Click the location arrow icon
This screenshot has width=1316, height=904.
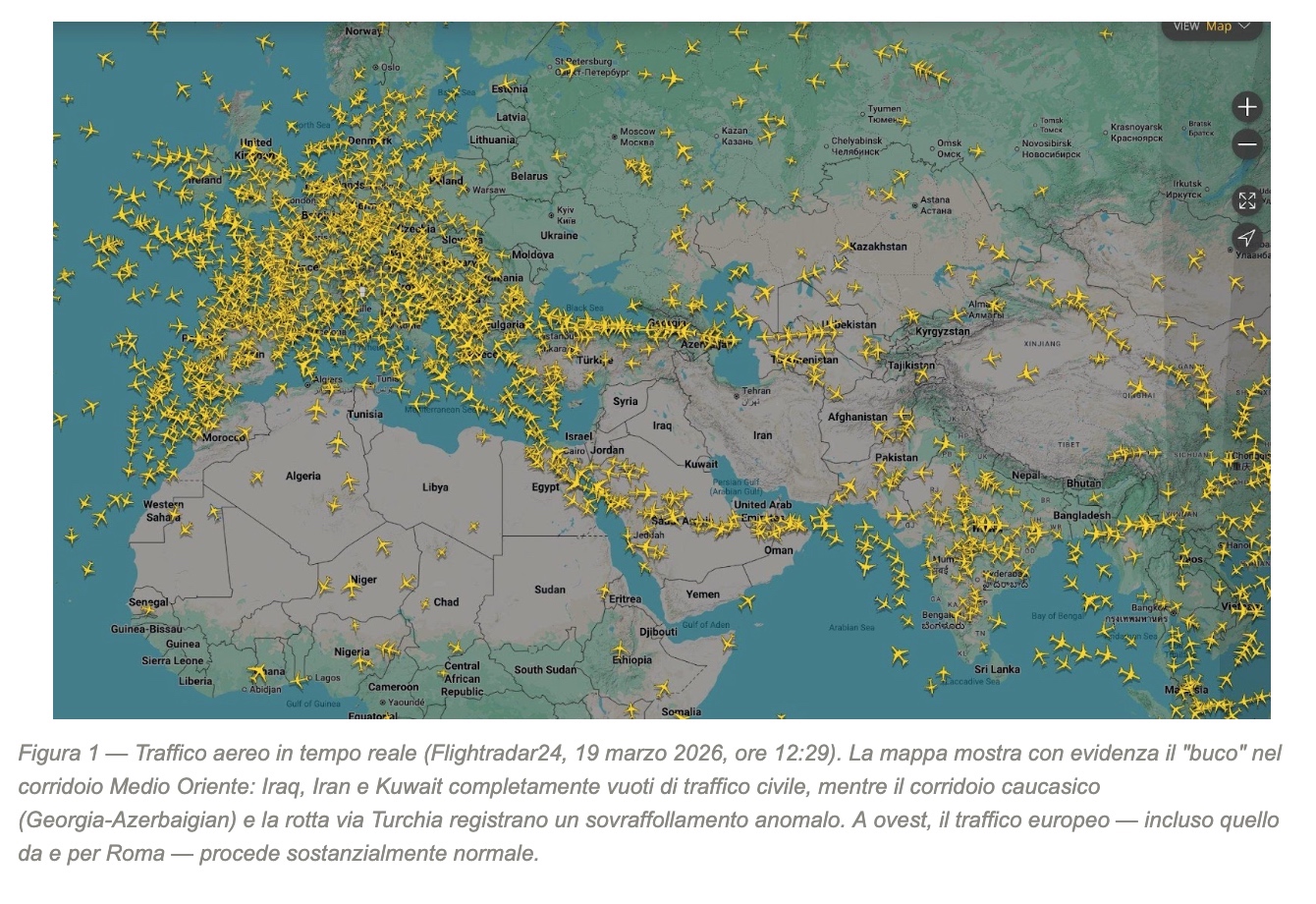pos(1247,238)
